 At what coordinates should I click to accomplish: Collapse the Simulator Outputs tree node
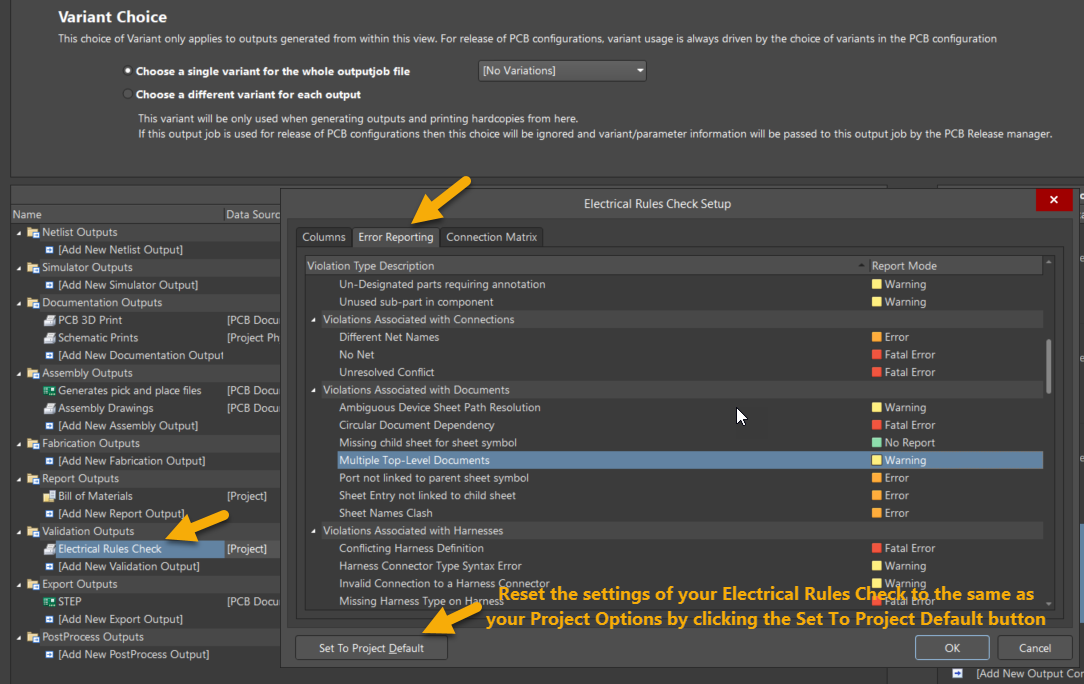(19, 268)
